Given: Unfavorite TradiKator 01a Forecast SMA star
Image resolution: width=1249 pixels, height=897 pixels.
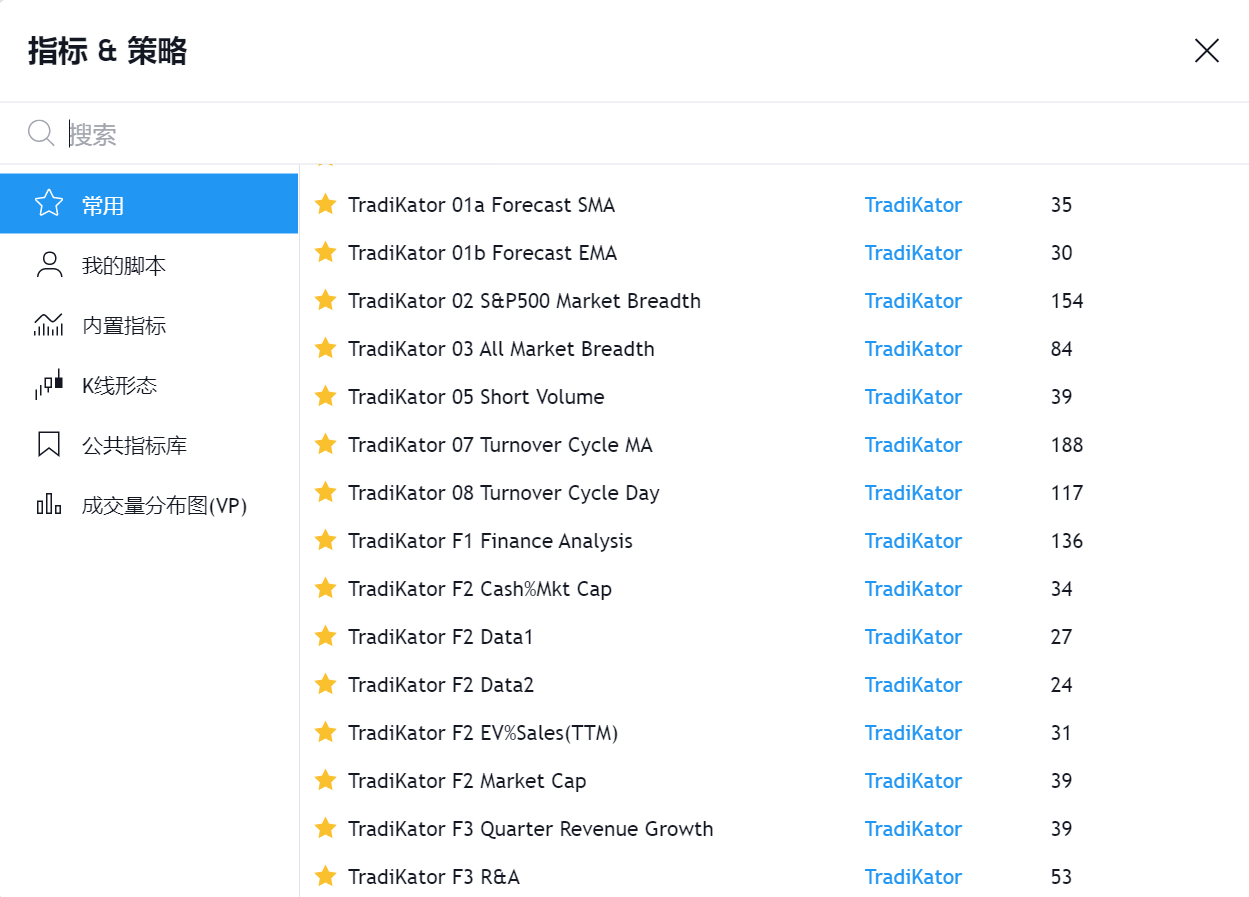Looking at the screenshot, I should [x=325, y=204].
